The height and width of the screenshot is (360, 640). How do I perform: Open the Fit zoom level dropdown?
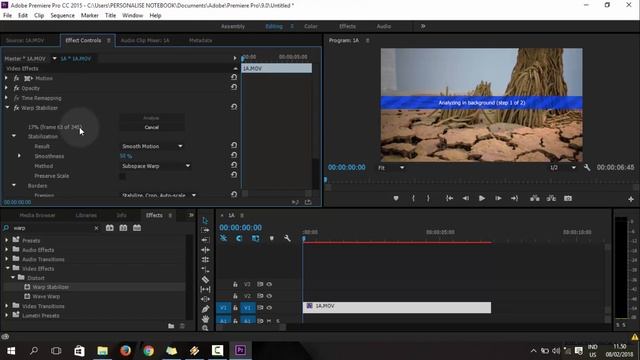point(391,168)
